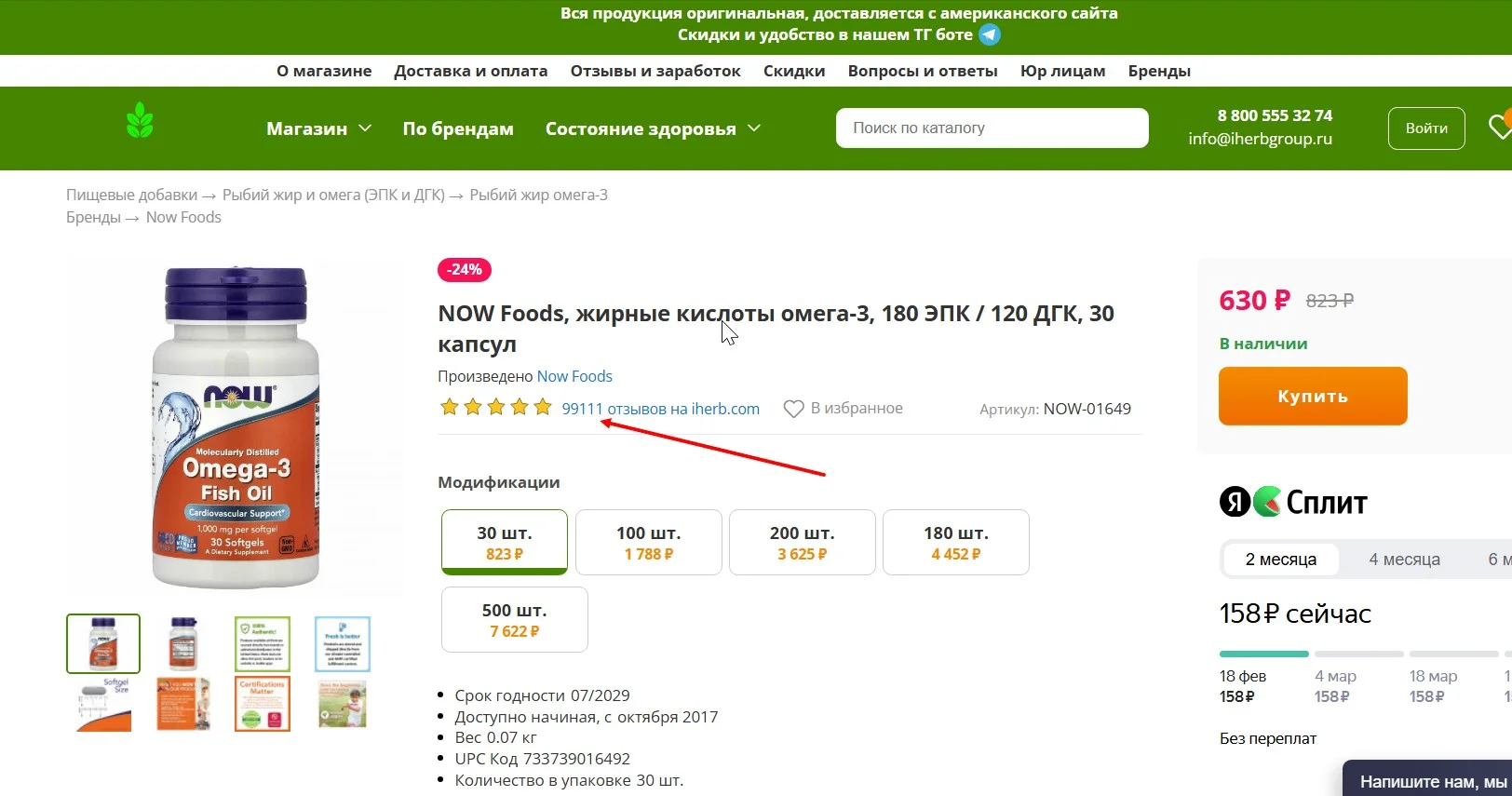Open 99111 отзывов на iherb.com link

pos(661,409)
